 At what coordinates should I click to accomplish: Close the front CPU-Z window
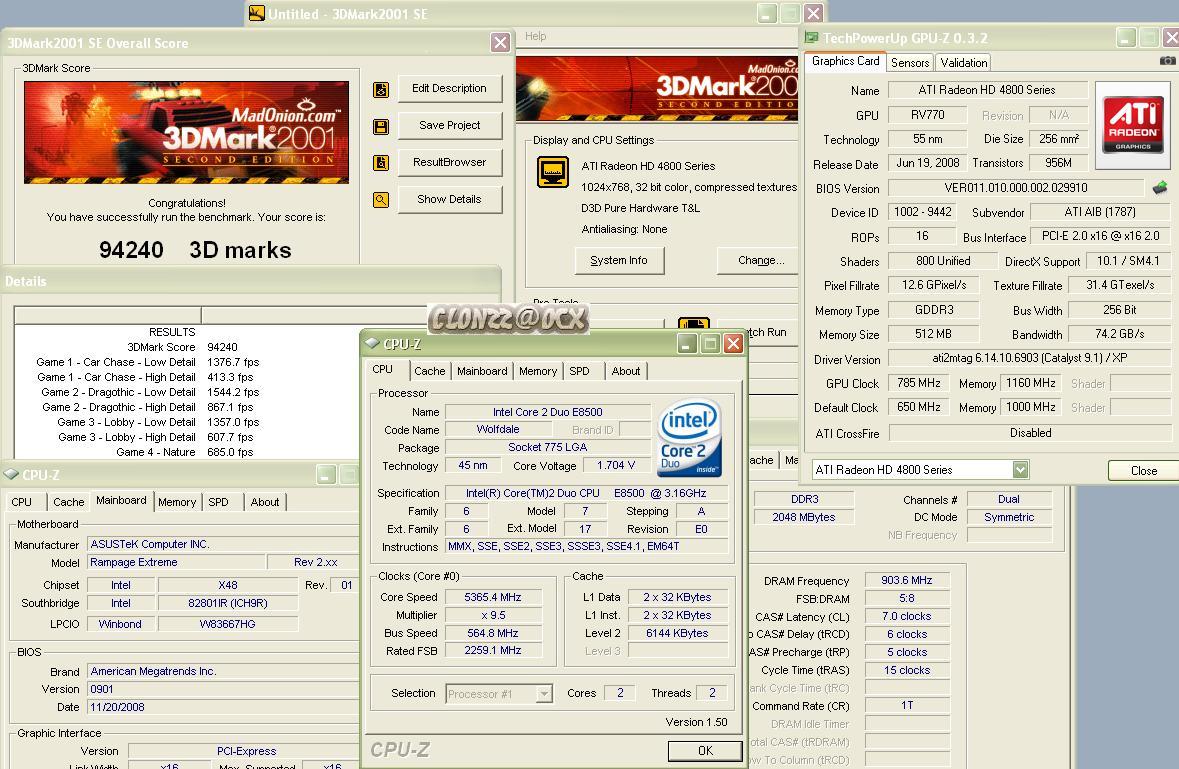[733, 344]
